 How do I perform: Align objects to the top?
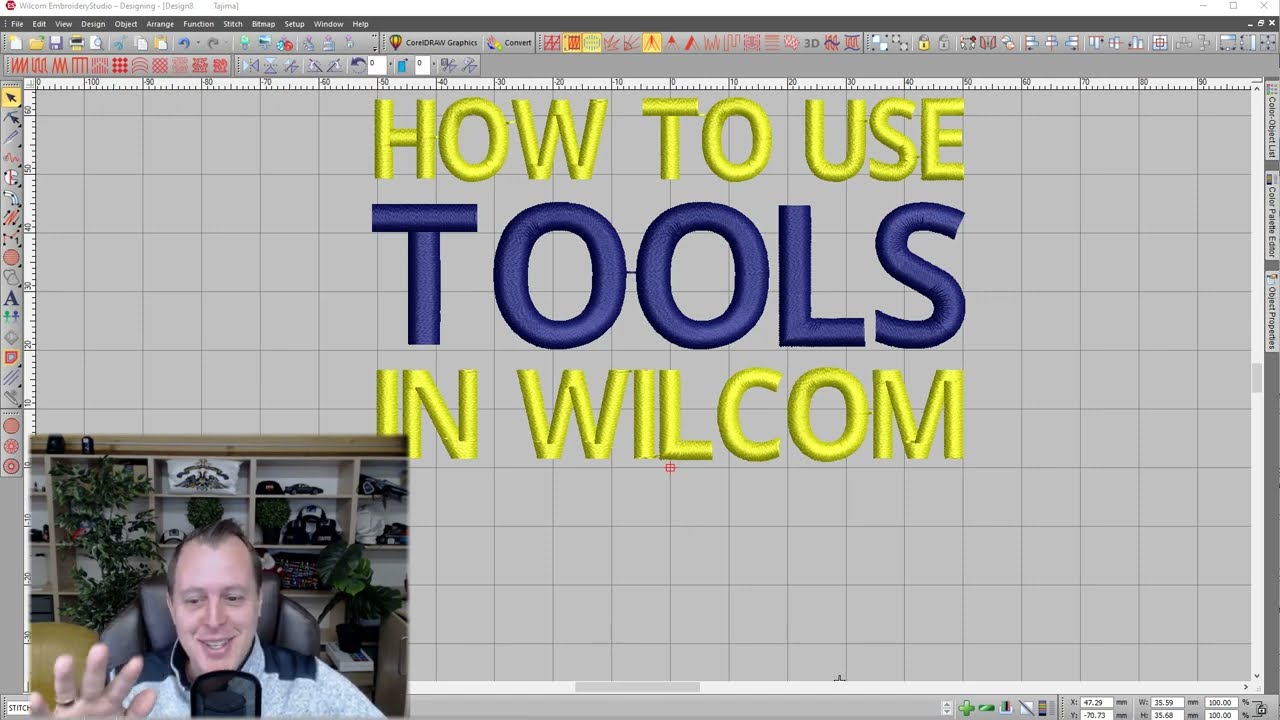pos(1095,43)
